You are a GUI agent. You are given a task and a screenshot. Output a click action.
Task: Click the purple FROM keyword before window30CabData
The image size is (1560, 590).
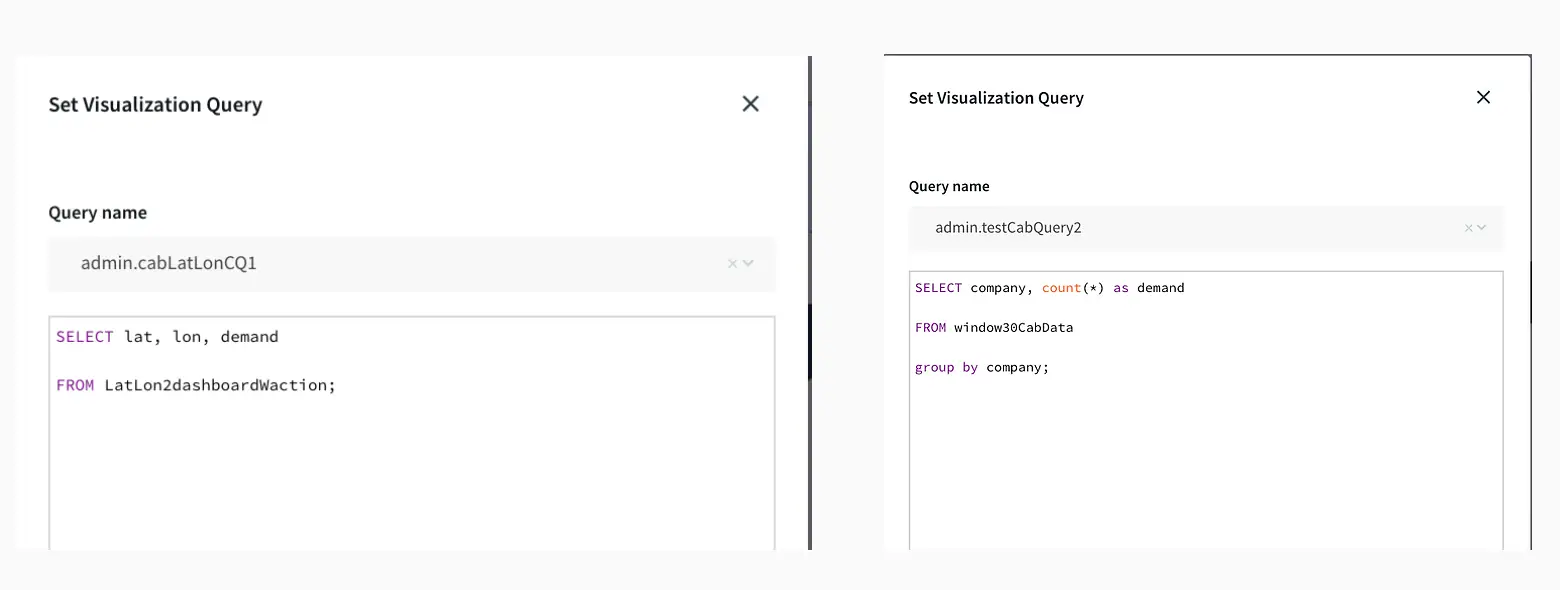pyautogui.click(x=930, y=327)
